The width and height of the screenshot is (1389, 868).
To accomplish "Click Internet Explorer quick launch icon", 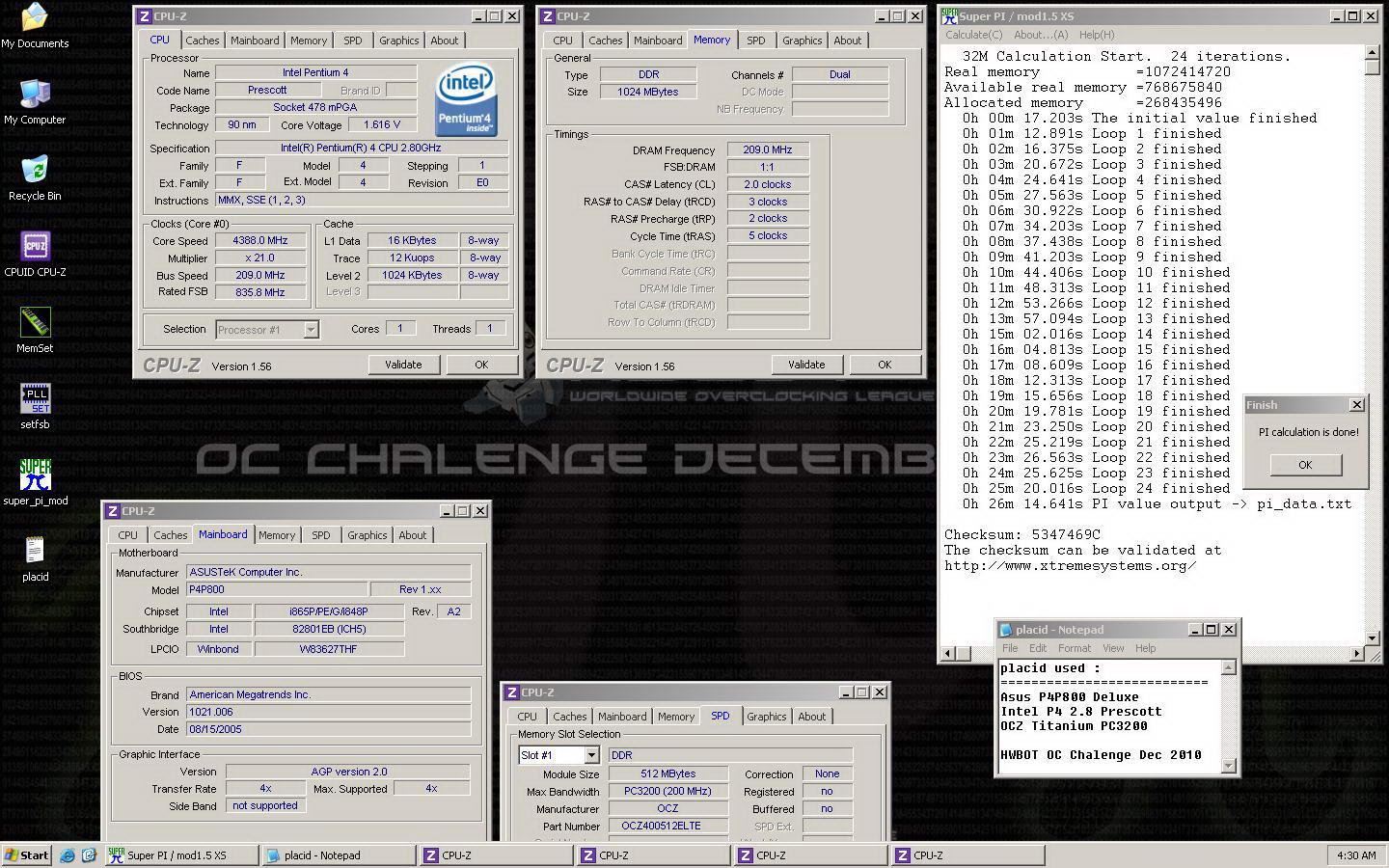I will [68, 855].
